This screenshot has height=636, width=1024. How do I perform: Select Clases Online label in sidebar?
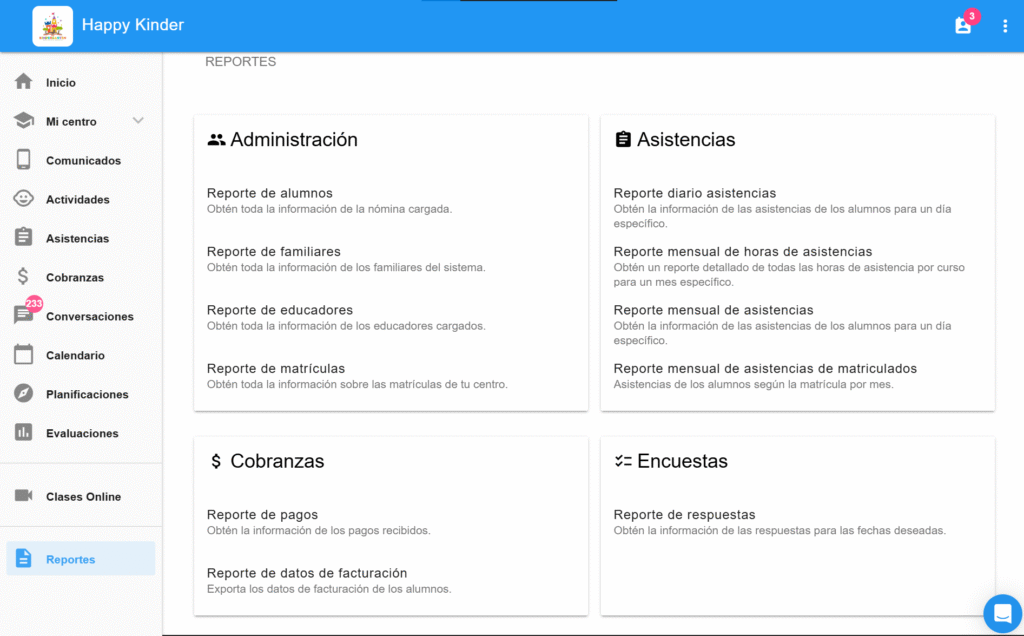coord(83,497)
